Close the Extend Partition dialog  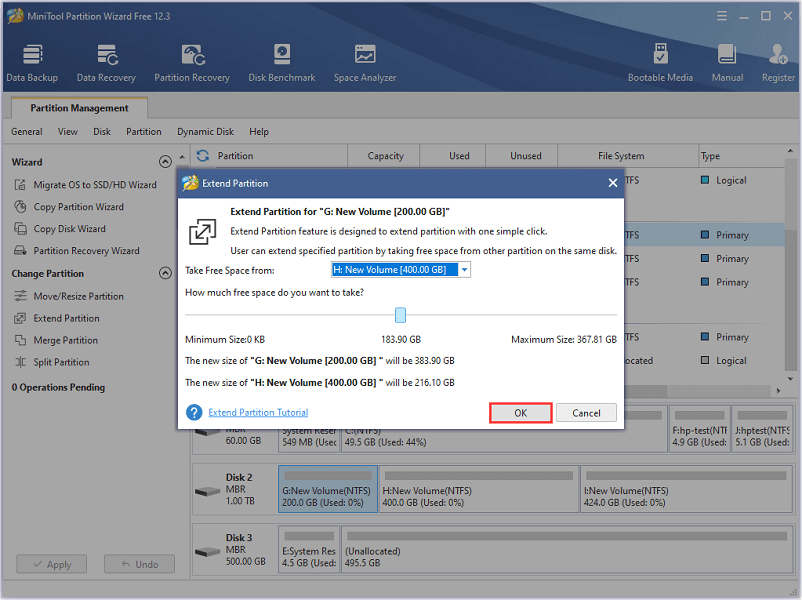613,183
